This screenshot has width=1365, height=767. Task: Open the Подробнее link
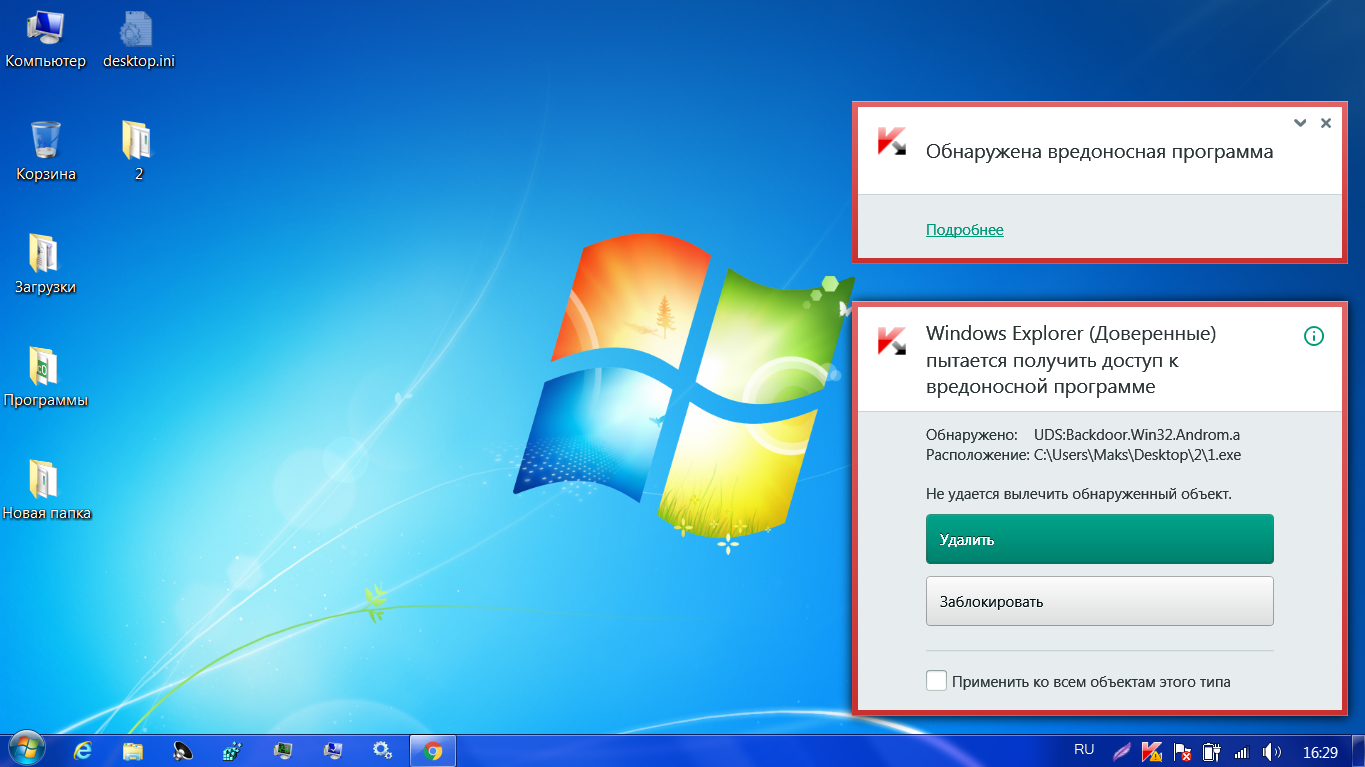click(964, 230)
